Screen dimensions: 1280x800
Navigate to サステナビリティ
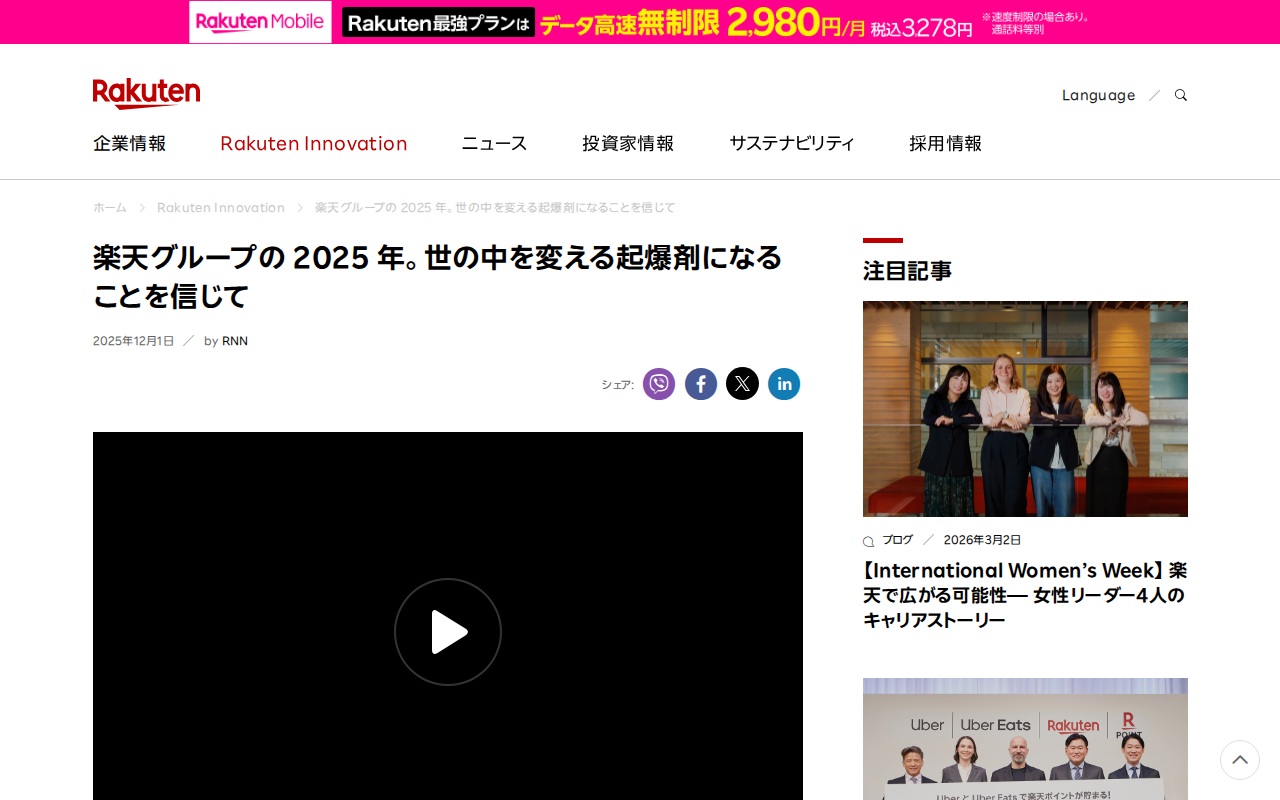pyautogui.click(x=791, y=143)
